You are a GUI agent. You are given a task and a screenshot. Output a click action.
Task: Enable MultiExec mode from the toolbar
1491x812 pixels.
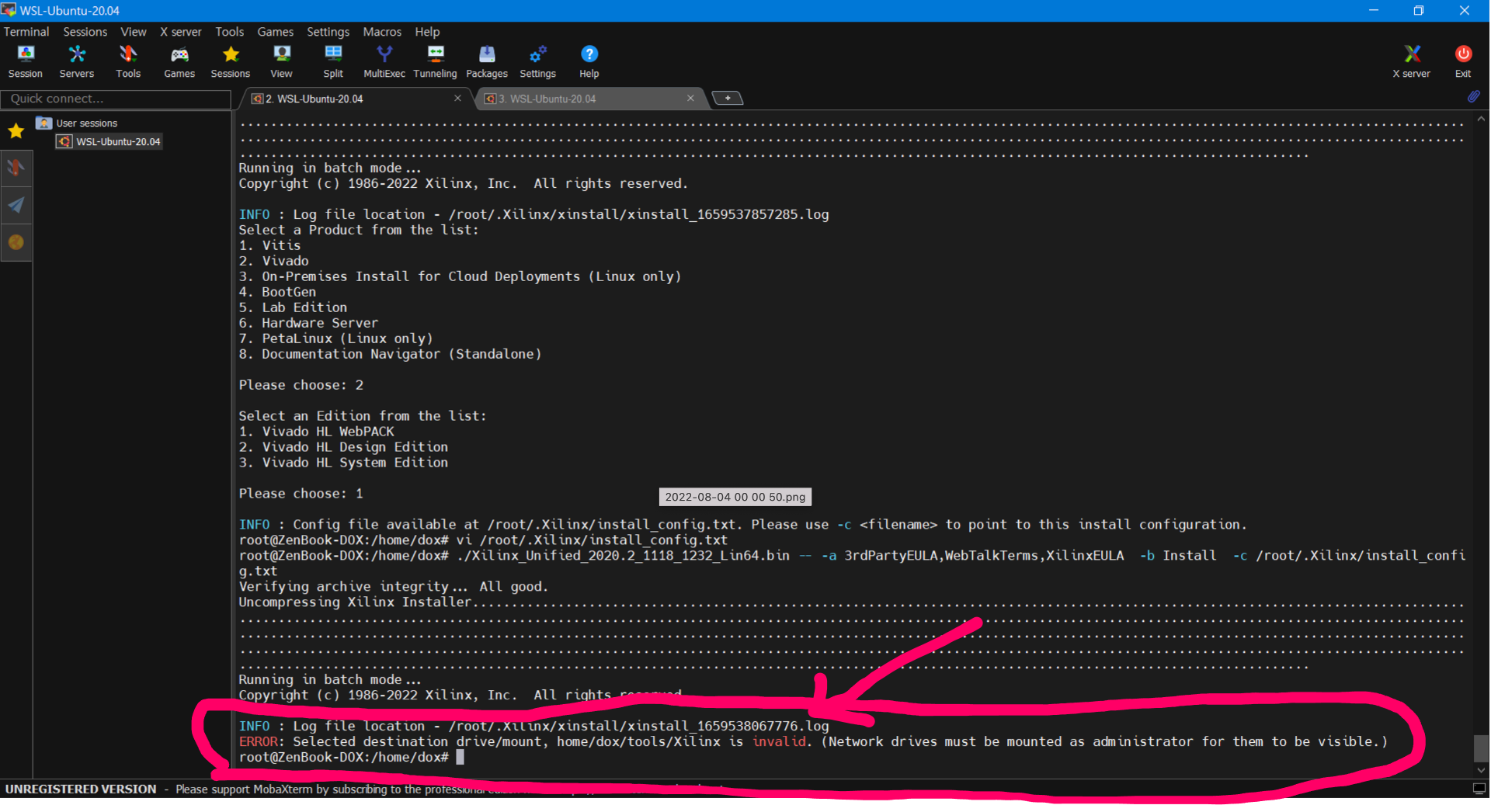(384, 61)
